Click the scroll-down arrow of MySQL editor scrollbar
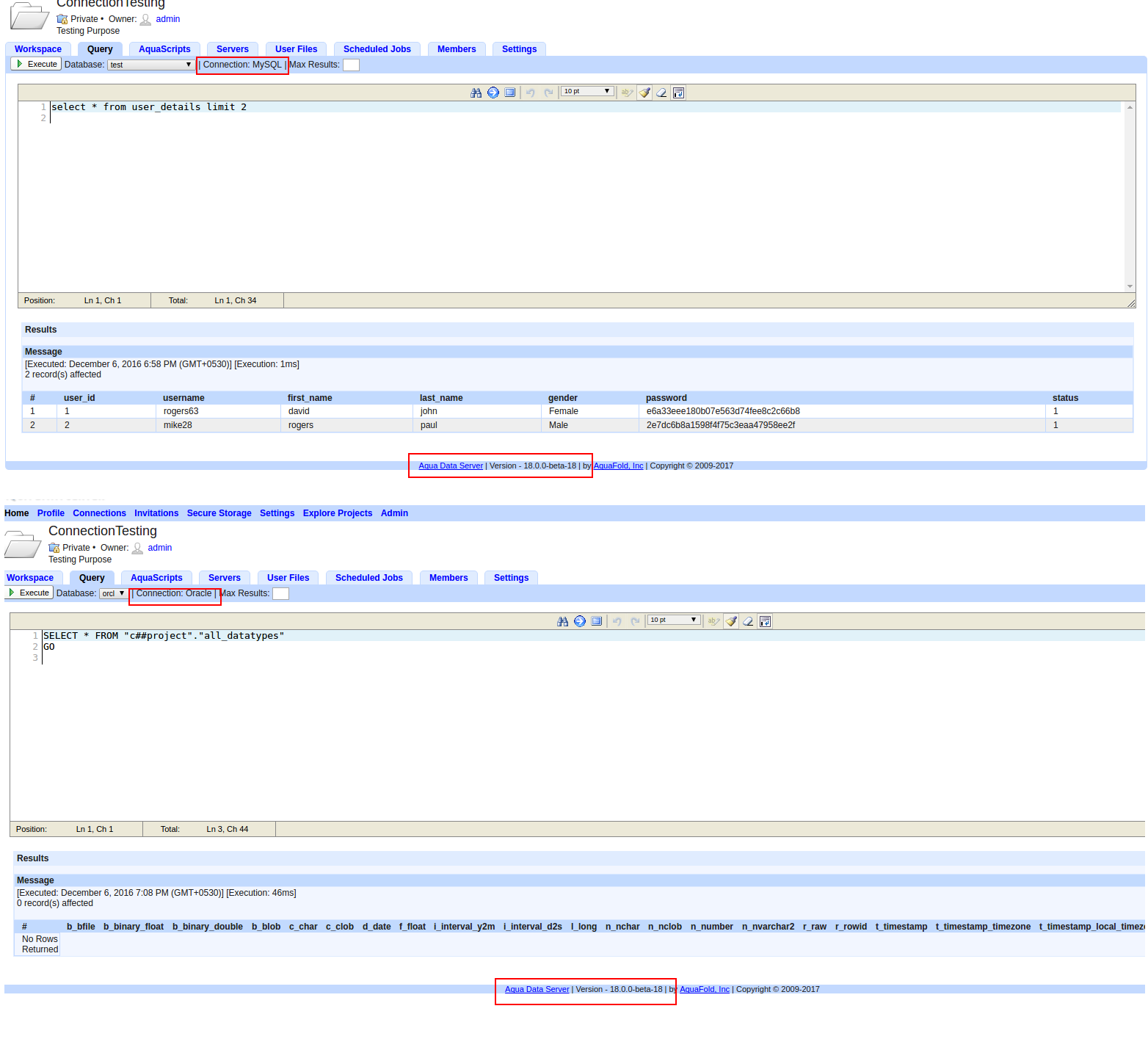This screenshot has height=1050, width=1148. click(x=1130, y=286)
